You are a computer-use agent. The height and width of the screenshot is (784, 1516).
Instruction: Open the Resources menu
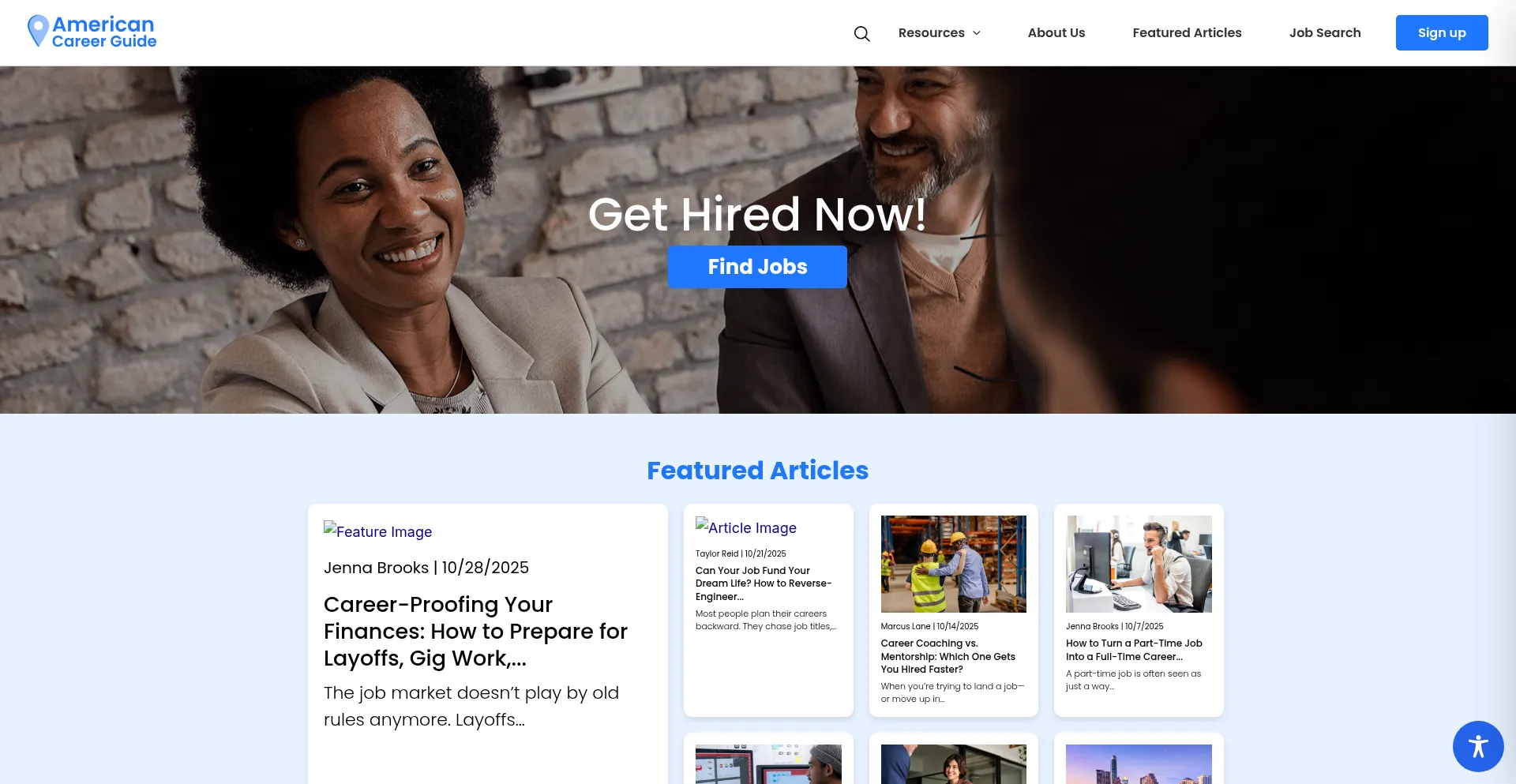tap(931, 33)
